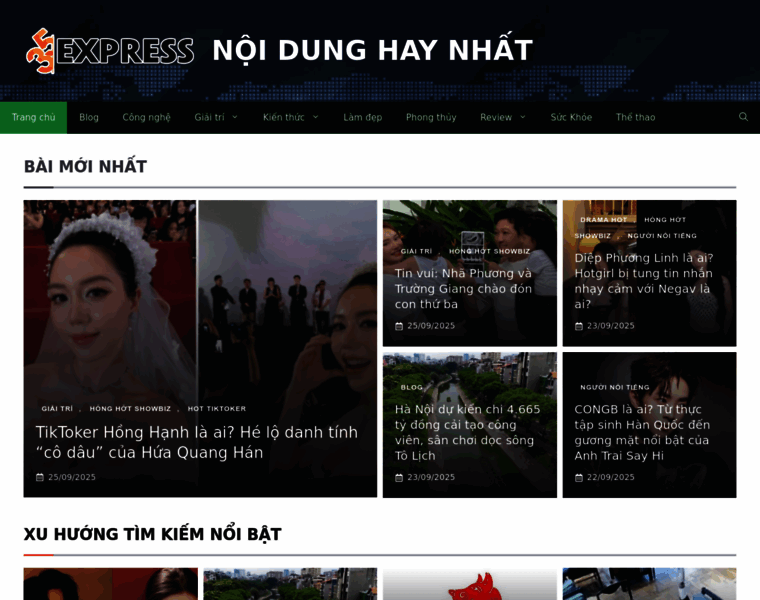Click Người nổi tiếng tag on the Diệp Phương Linh article
This screenshot has height=600, width=760.
click(662, 236)
